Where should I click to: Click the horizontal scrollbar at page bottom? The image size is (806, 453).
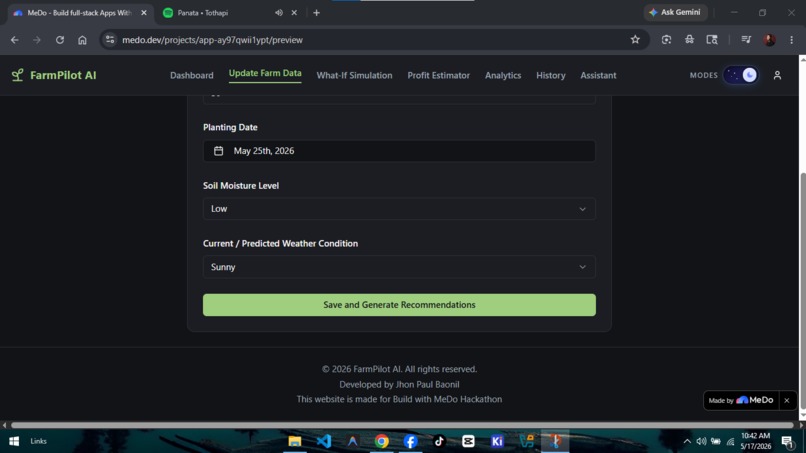[x=402, y=425]
